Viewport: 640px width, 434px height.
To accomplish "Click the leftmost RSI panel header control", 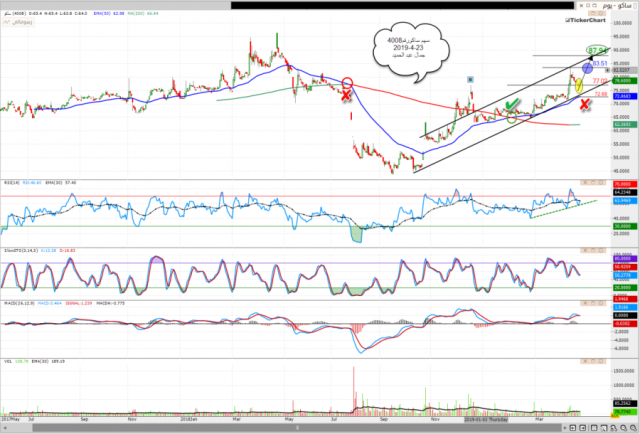I will pos(585,183).
